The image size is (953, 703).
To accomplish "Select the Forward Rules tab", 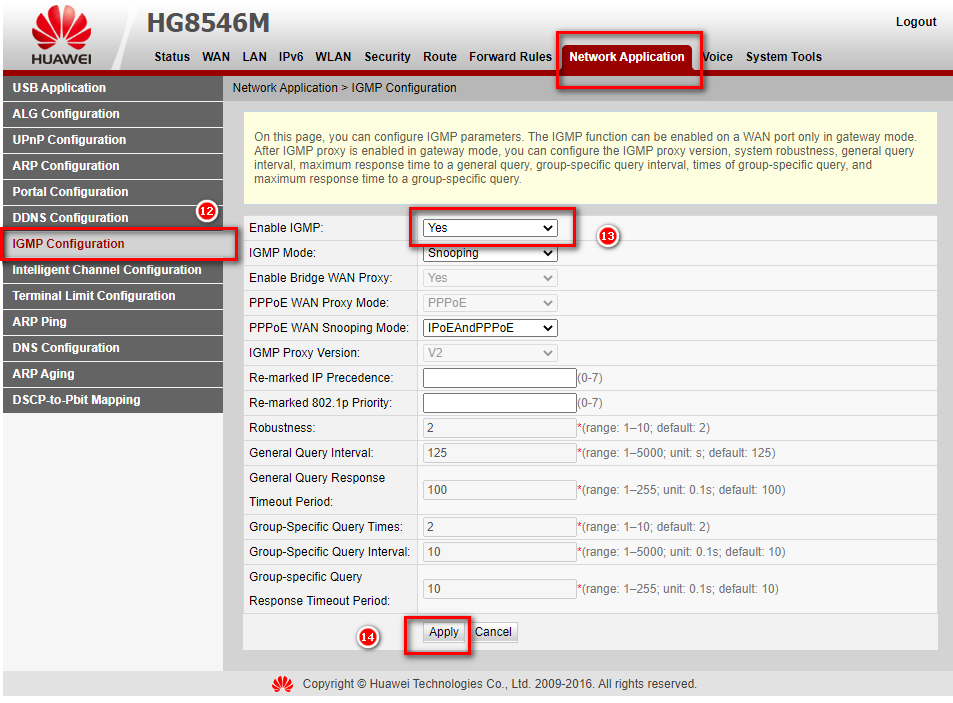I will [x=510, y=57].
